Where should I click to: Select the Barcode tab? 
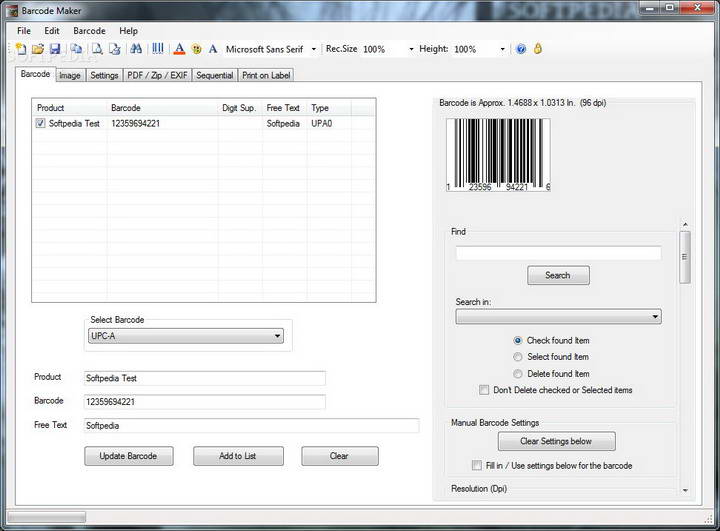35,74
